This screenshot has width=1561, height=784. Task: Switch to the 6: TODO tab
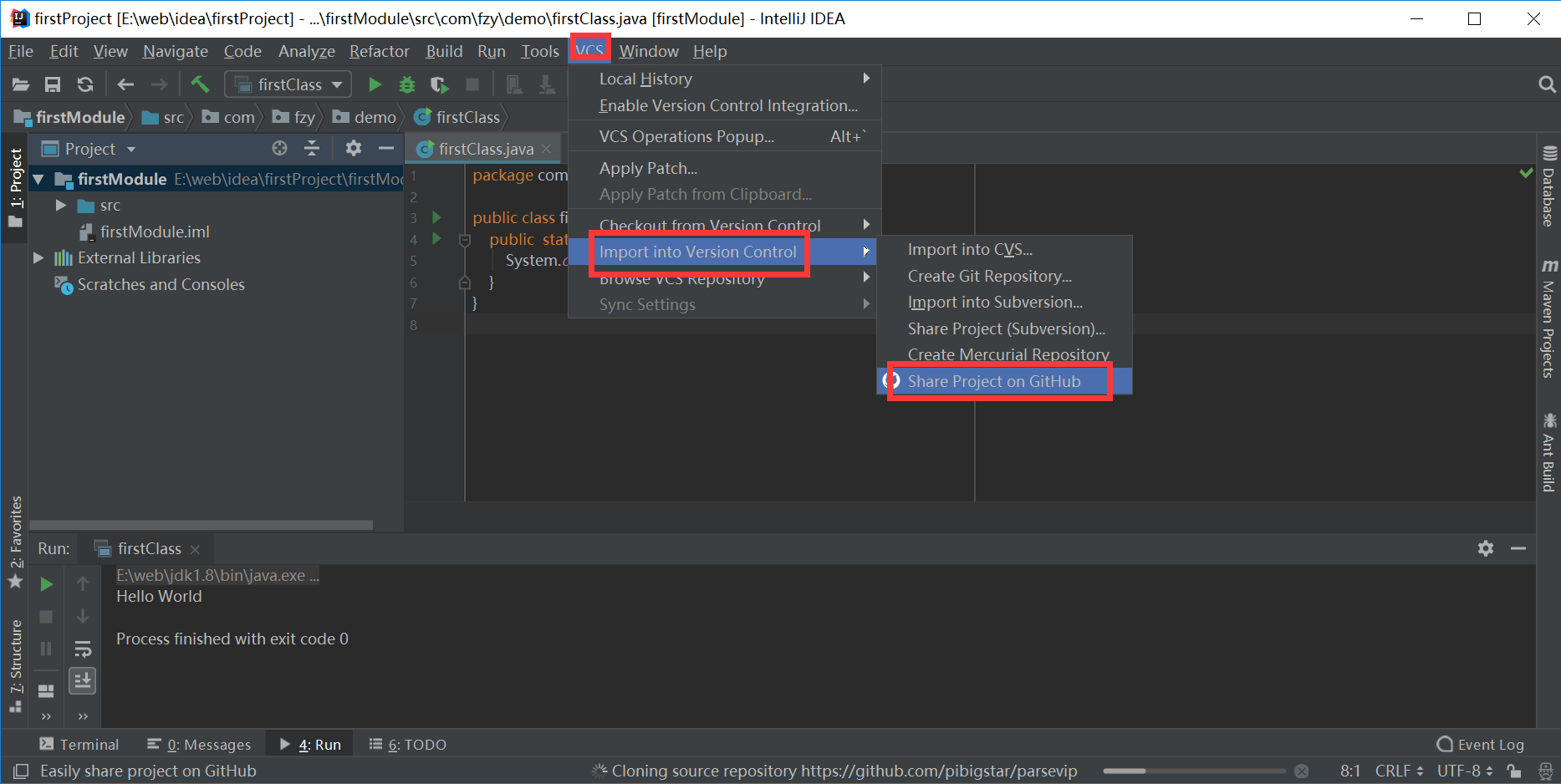pos(408,744)
